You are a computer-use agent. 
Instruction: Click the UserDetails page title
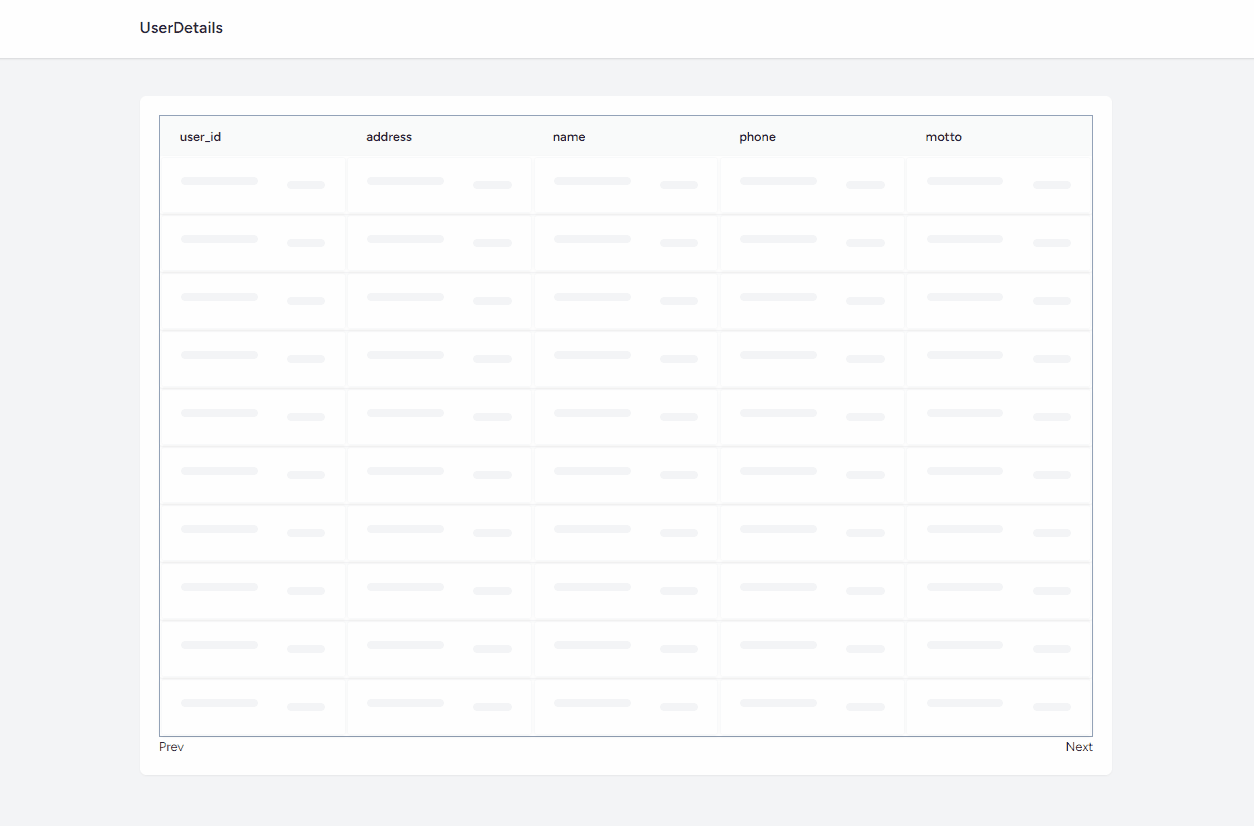click(181, 28)
